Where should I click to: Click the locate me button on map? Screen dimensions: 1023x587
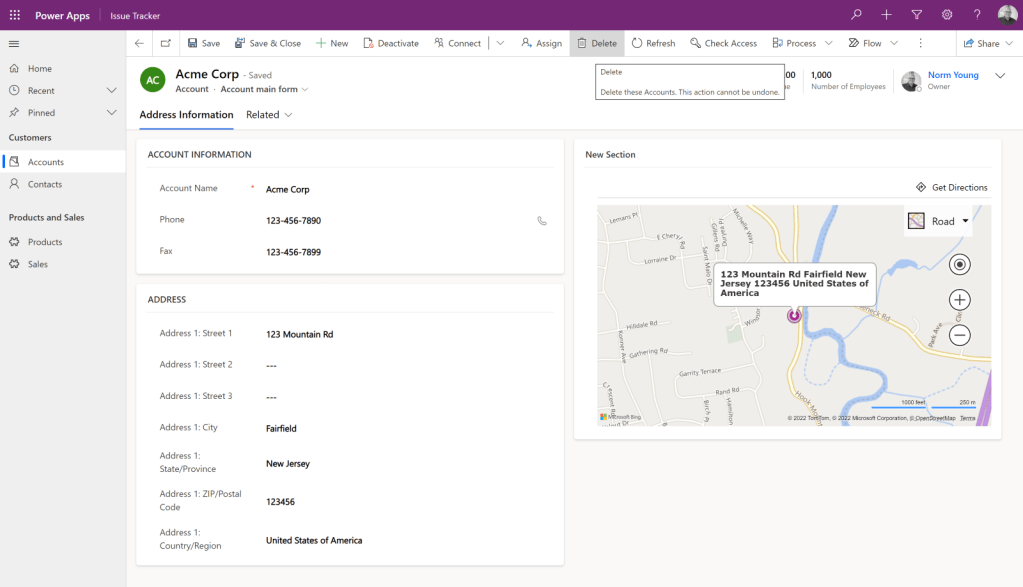(x=960, y=264)
